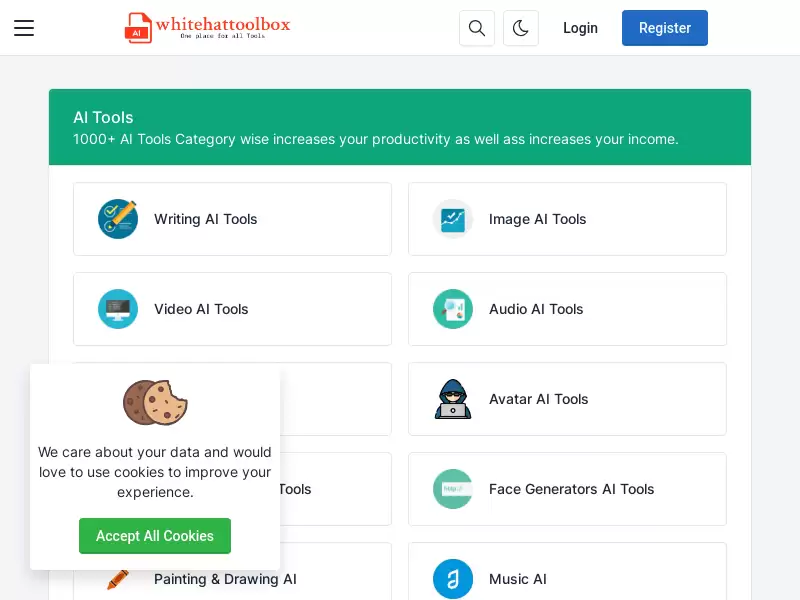Click the search magnifier icon

pyautogui.click(x=477, y=28)
